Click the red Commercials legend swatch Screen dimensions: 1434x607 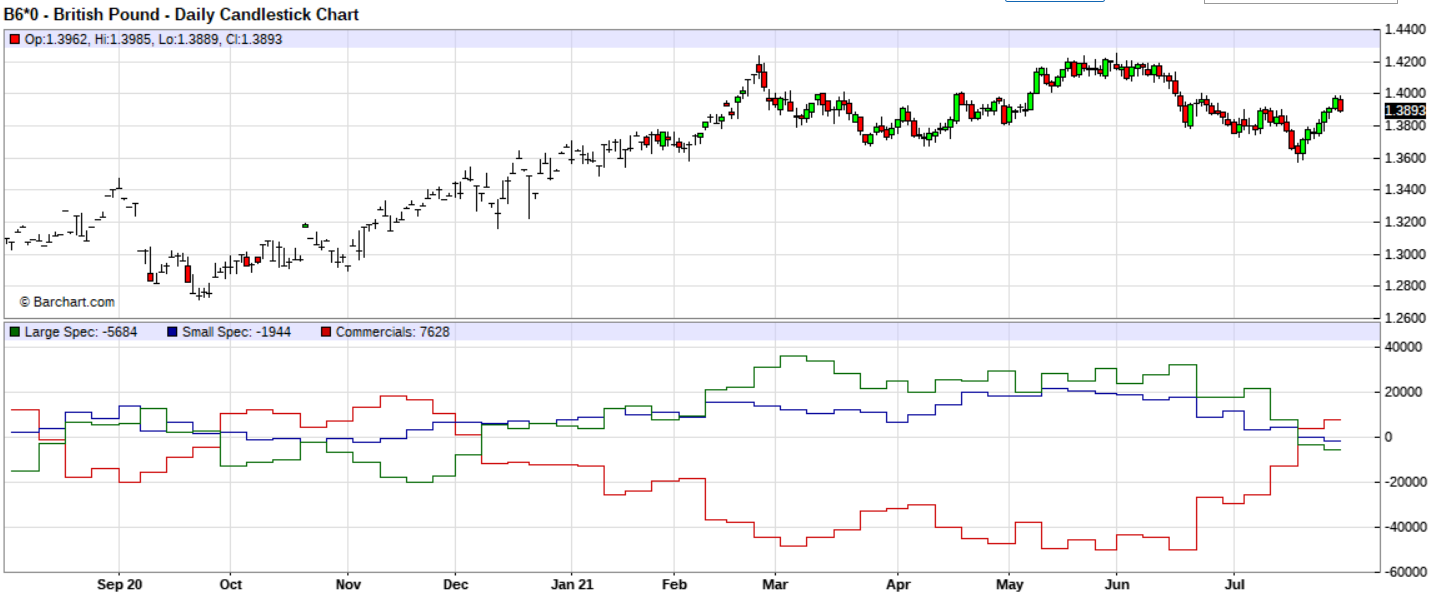point(326,332)
